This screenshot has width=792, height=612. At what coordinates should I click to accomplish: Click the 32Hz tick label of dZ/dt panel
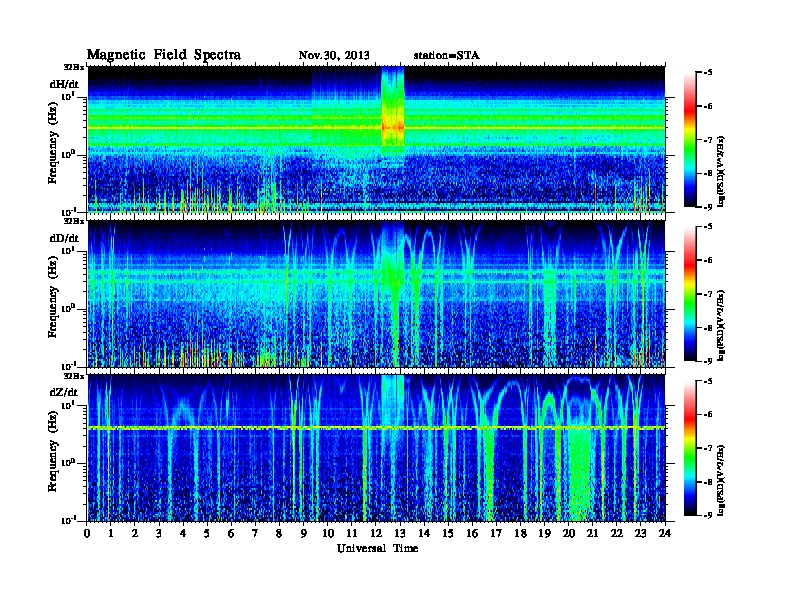[x=73, y=376]
